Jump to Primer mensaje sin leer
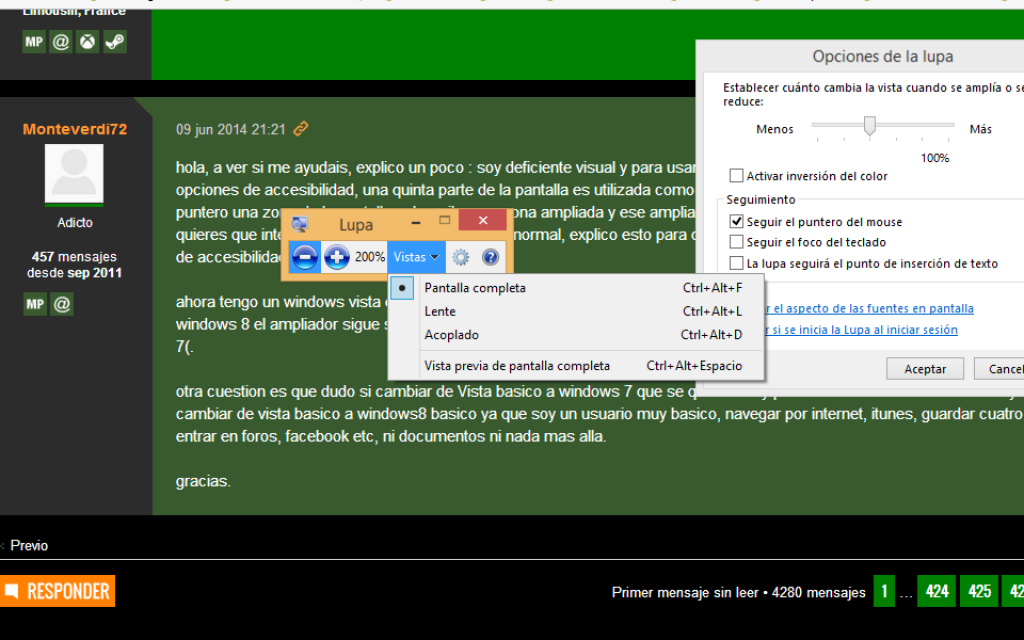The width and height of the screenshot is (1024, 640). click(x=684, y=592)
